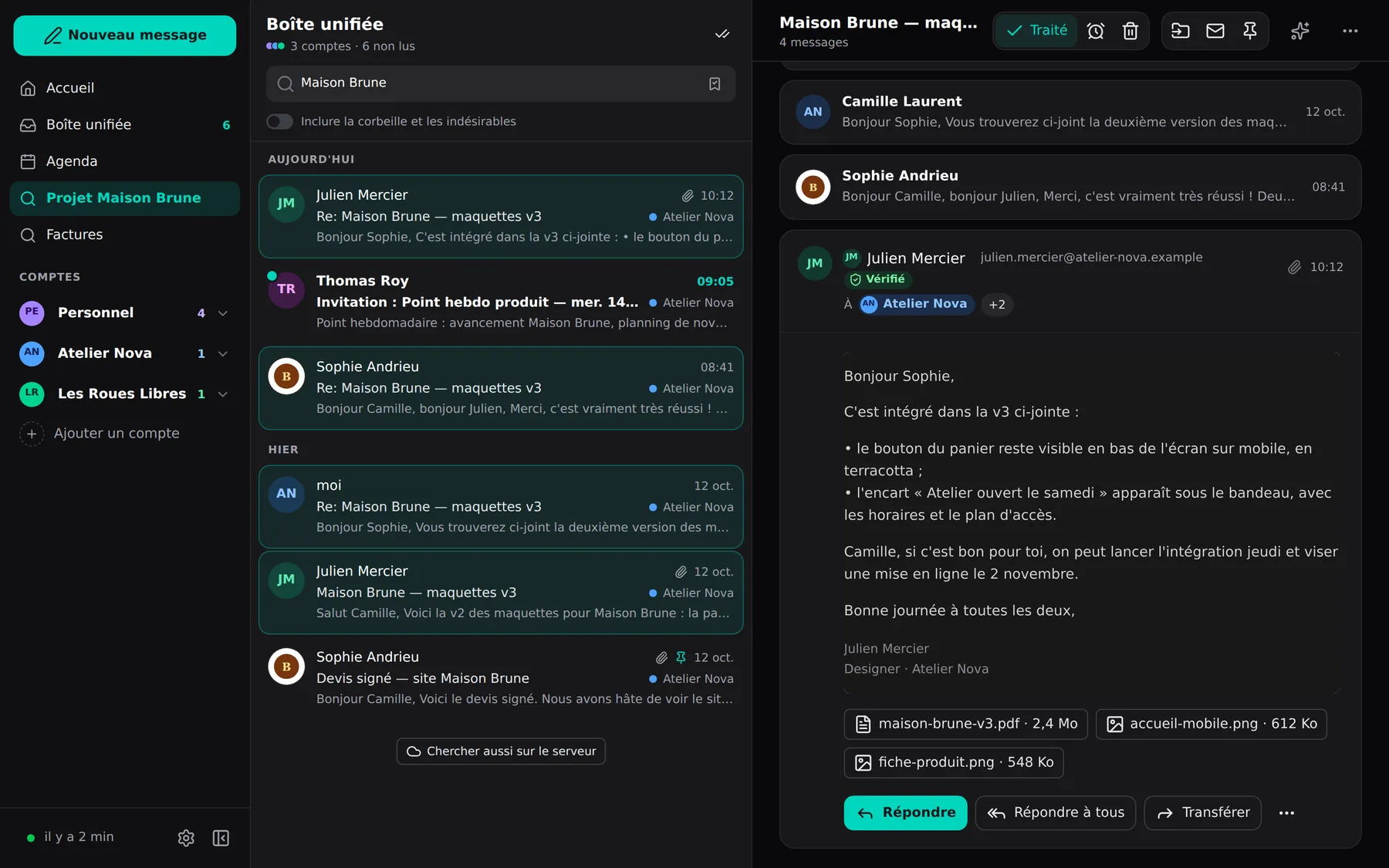1389x868 pixels.
Task: Click Ajouter un compte
Action: tap(100, 434)
